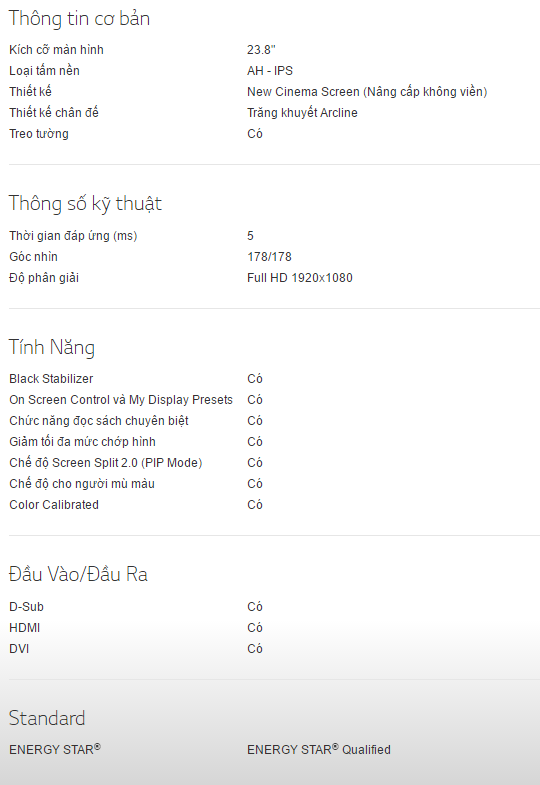Click the Thông số kỹ thuật heading
The height and width of the screenshot is (785, 540).
tap(85, 204)
